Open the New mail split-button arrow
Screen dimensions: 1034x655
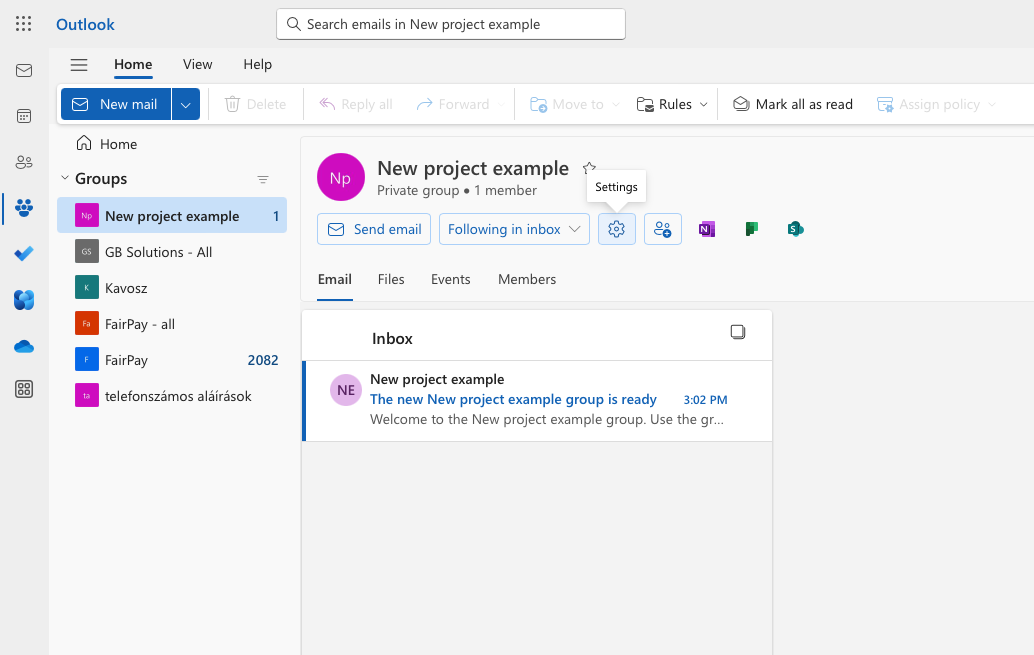pyautogui.click(x=186, y=103)
